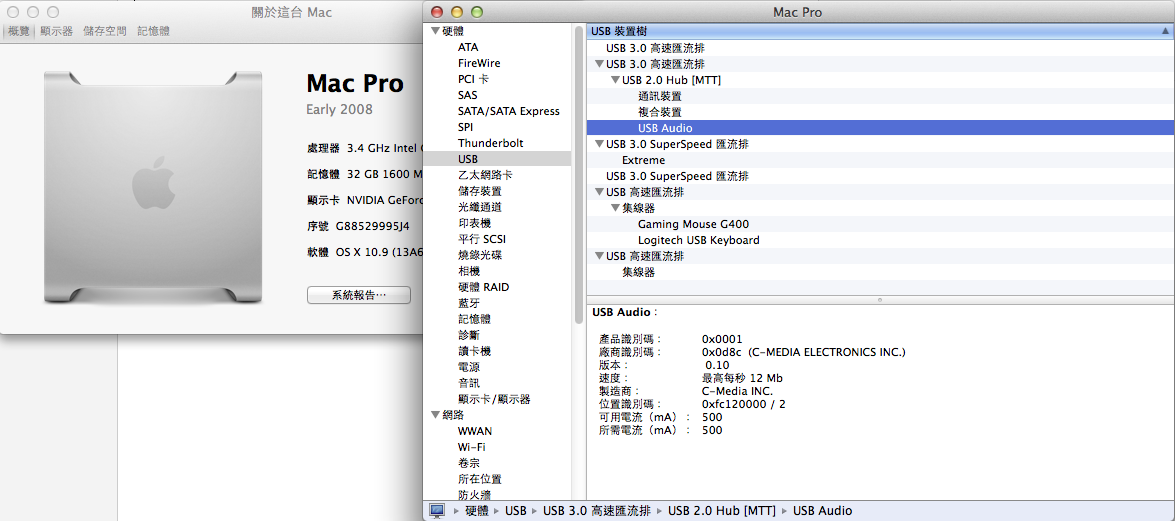
Task: Collapse the 集線器 node above Gaming Mouse G400
Action: click(x=615, y=208)
